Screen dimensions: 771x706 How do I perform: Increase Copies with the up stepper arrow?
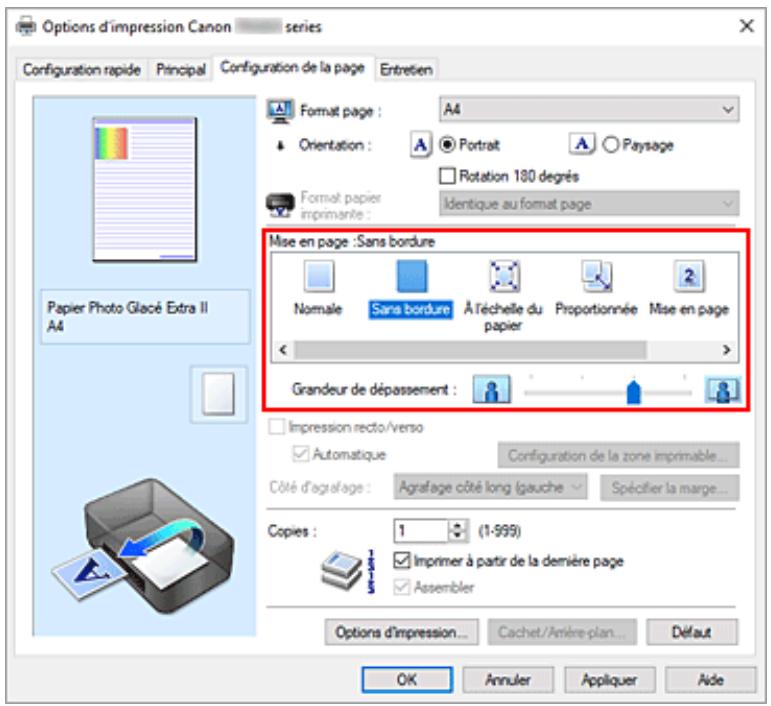coord(457,526)
